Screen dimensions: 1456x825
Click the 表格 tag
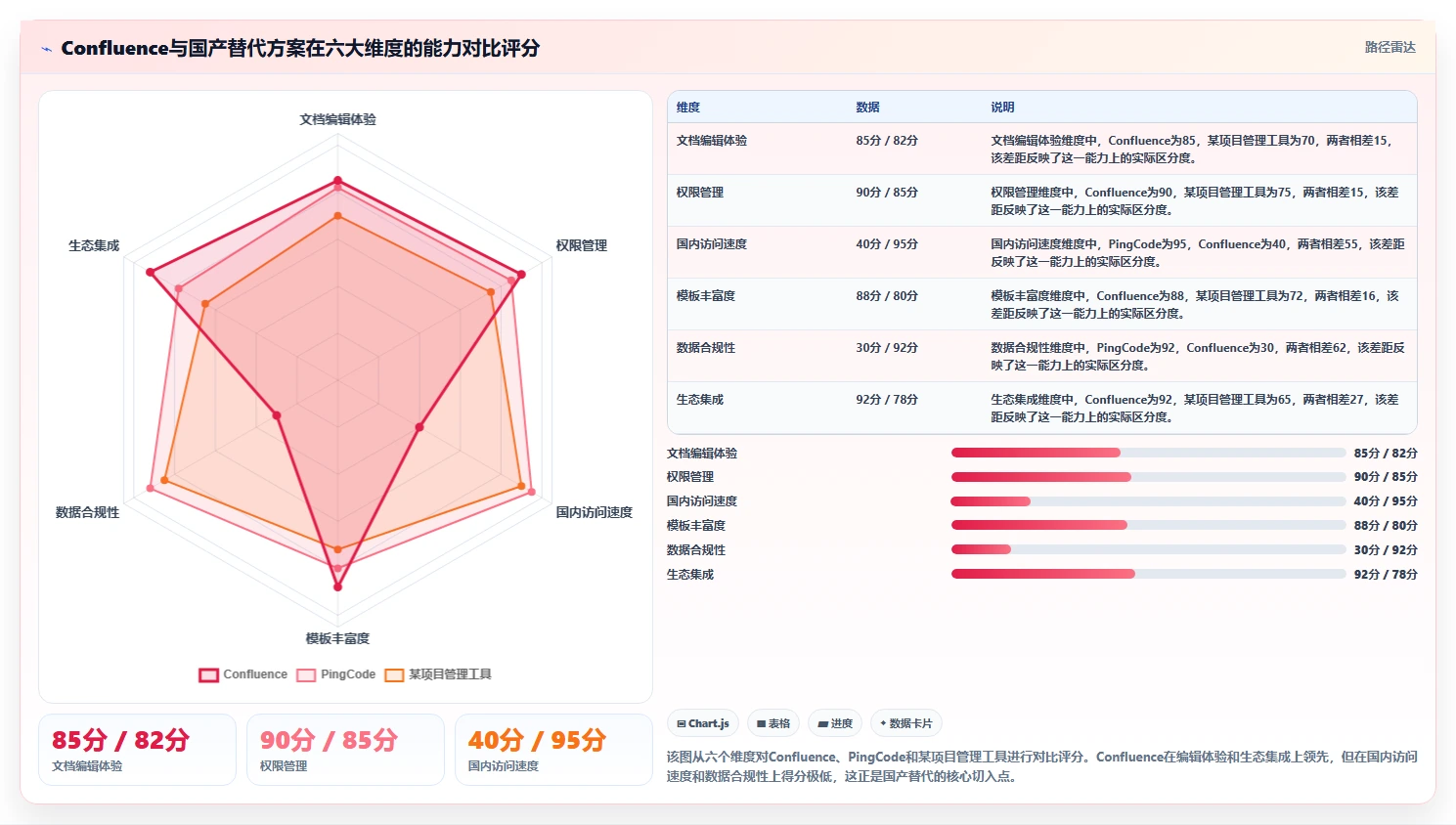[x=773, y=723]
